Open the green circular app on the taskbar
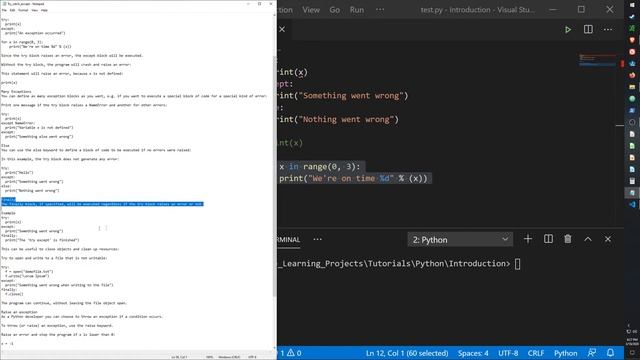640x360 pixels. [632, 98]
